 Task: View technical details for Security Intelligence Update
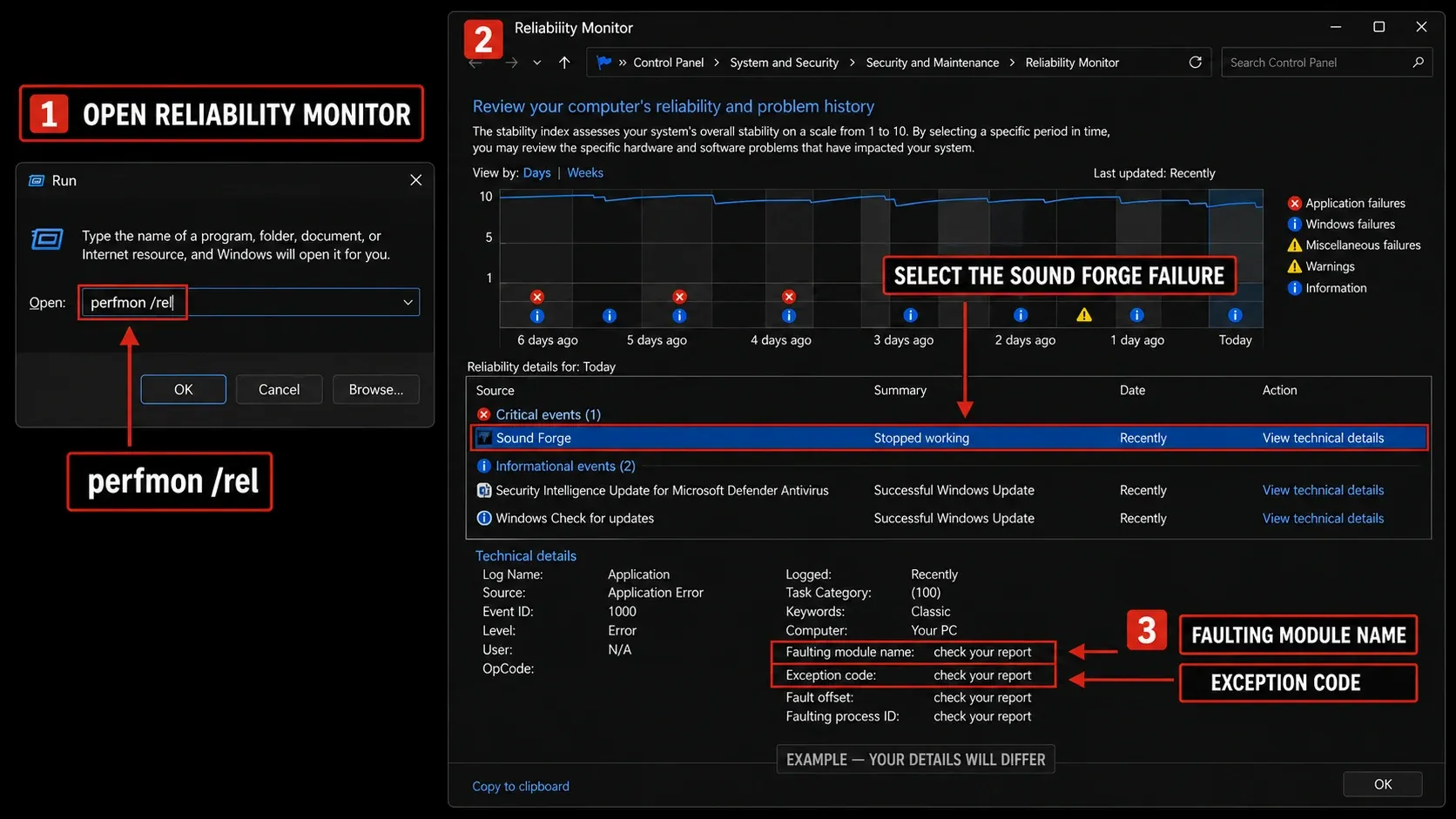1323,491
